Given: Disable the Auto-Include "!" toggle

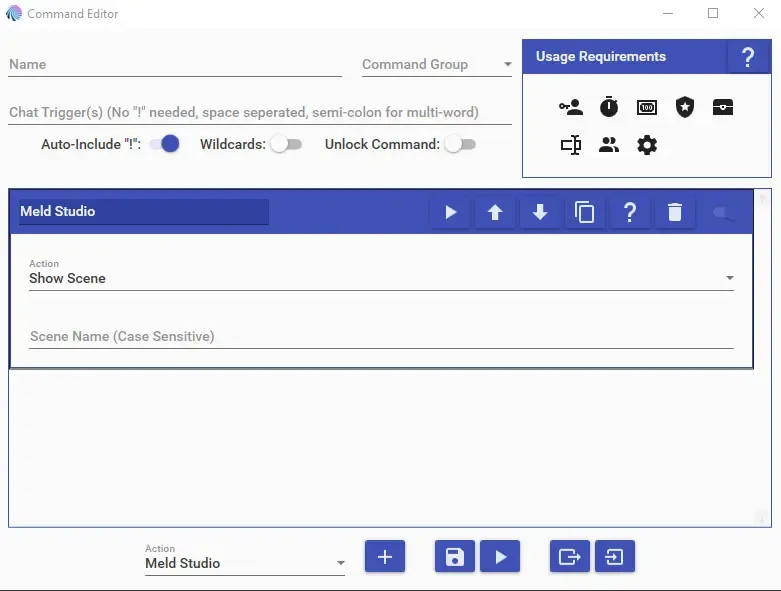Looking at the screenshot, I should [x=165, y=144].
